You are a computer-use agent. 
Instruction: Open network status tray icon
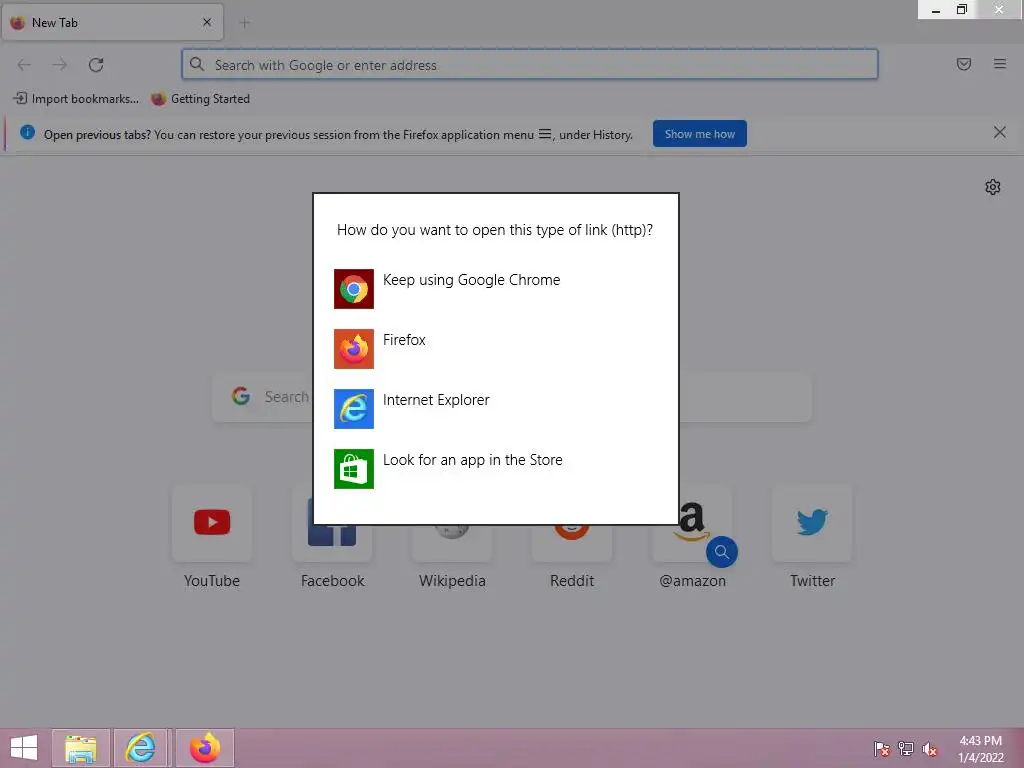tap(906, 748)
